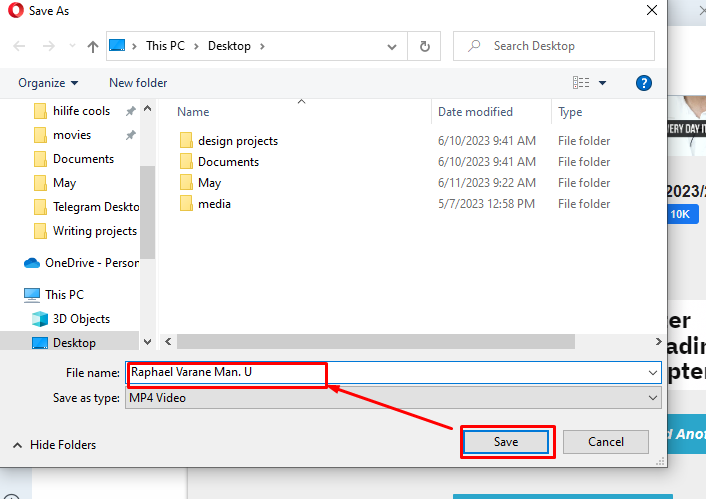This screenshot has width=706, height=499.
Task: Sort by the Name column header
Action: click(x=193, y=112)
